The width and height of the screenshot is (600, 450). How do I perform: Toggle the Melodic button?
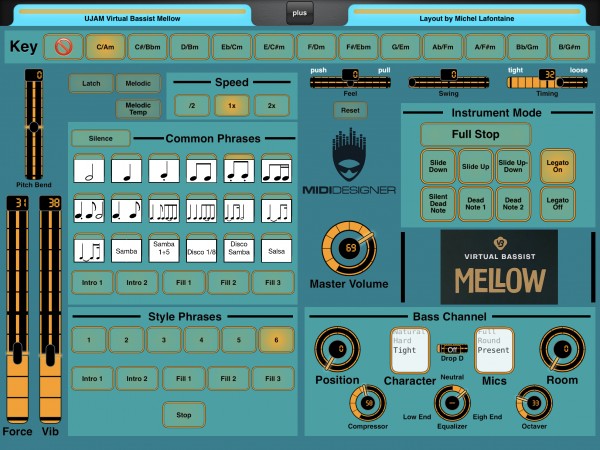138,83
